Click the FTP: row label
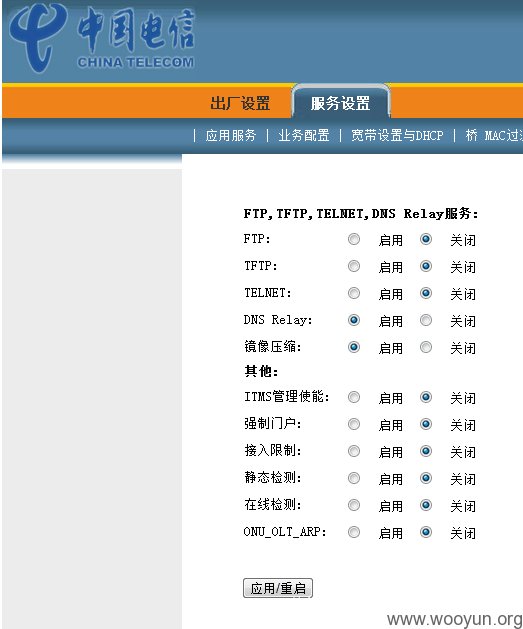 (x=257, y=239)
